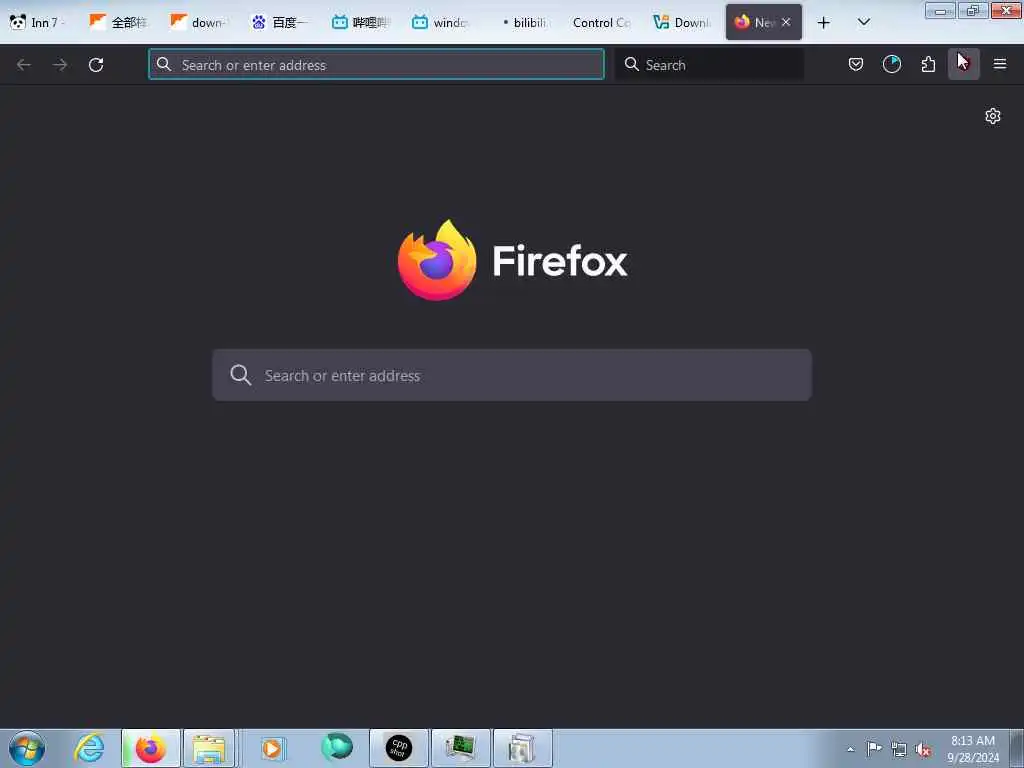This screenshot has width=1024, height=768.
Task: Open the Windows Start menu
Action: pos(27,748)
